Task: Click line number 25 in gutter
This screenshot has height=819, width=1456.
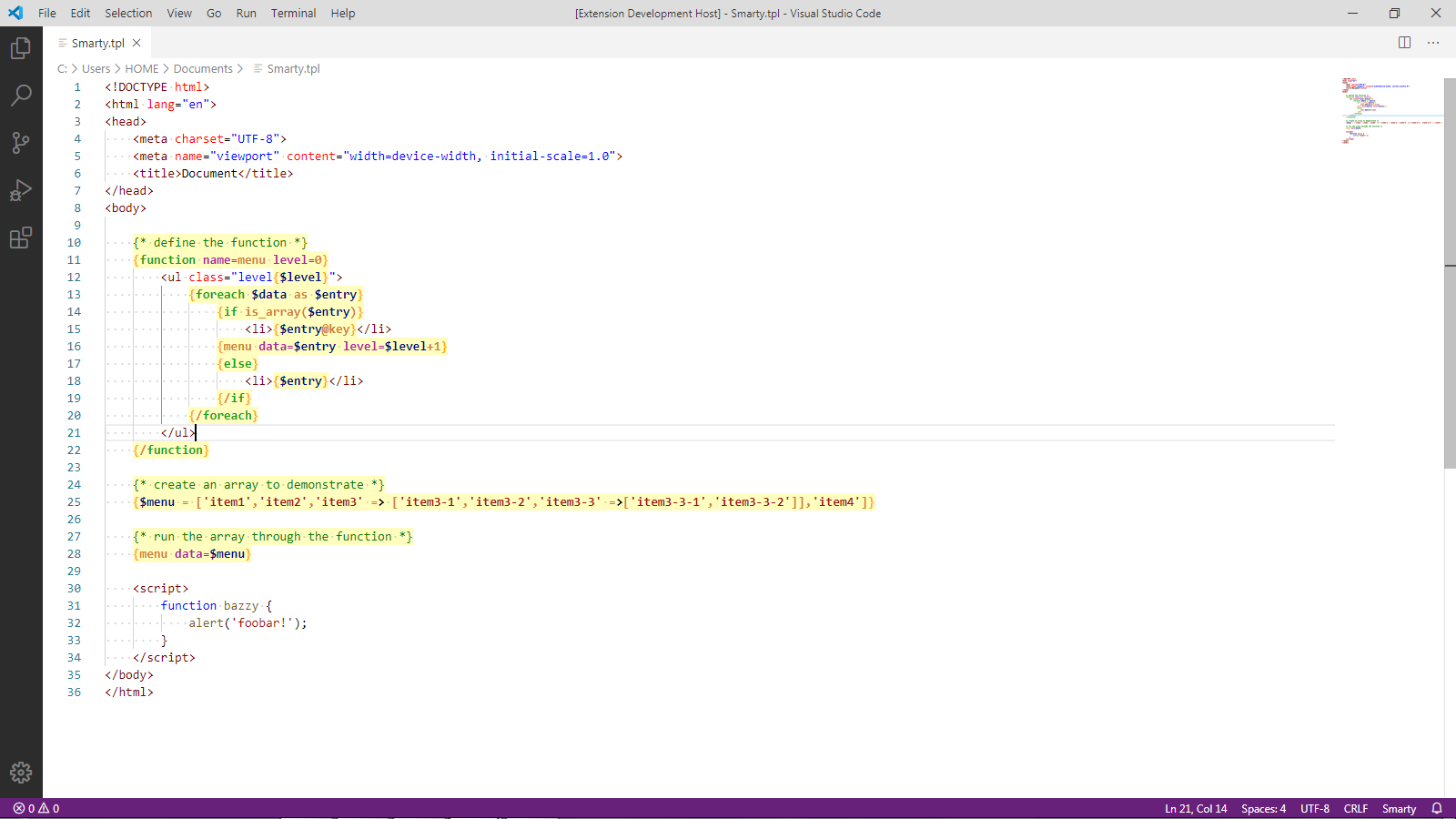Action: pos(74,501)
